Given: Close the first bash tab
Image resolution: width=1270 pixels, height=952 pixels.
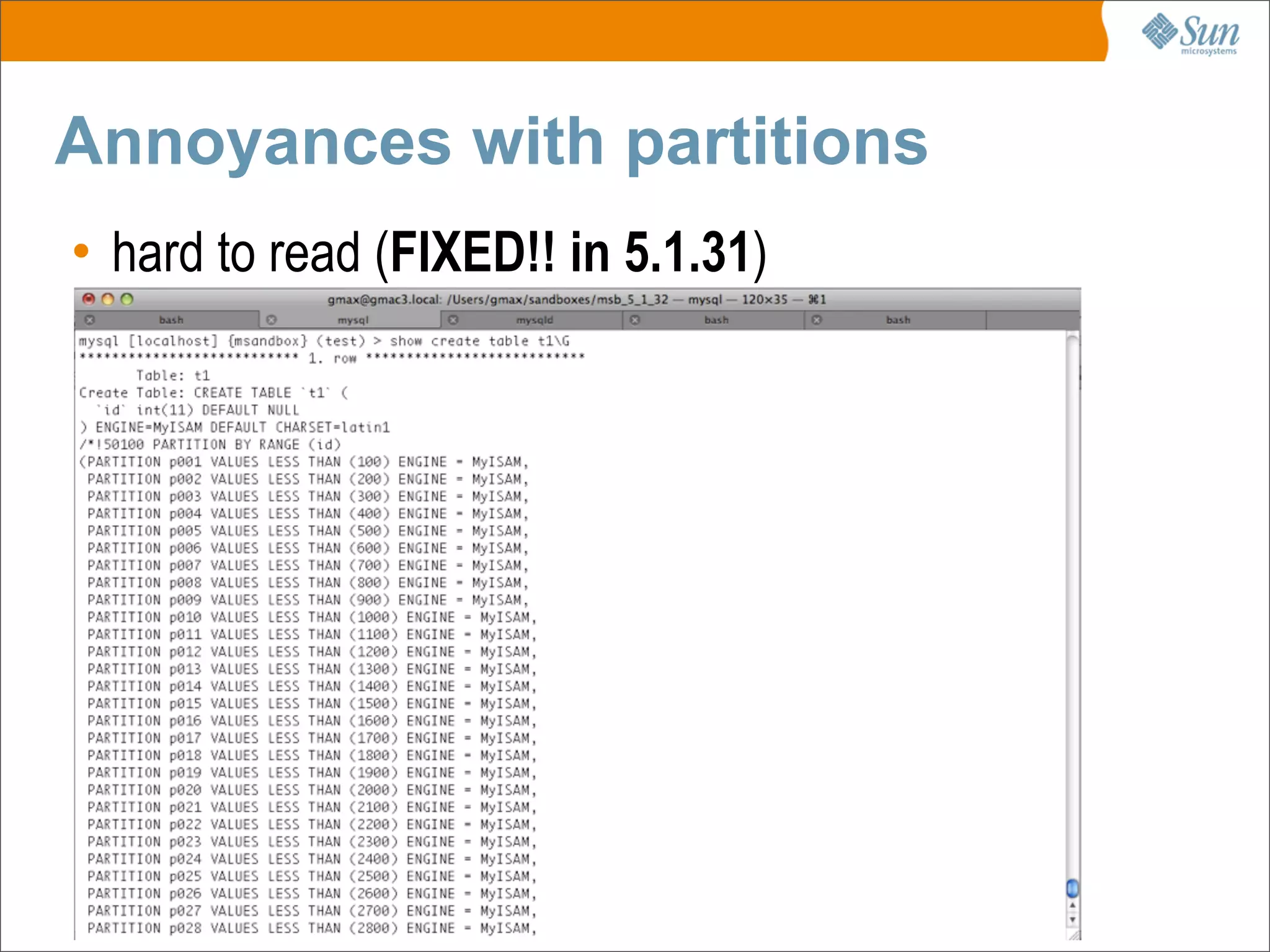Looking at the screenshot, I should 90,320.
